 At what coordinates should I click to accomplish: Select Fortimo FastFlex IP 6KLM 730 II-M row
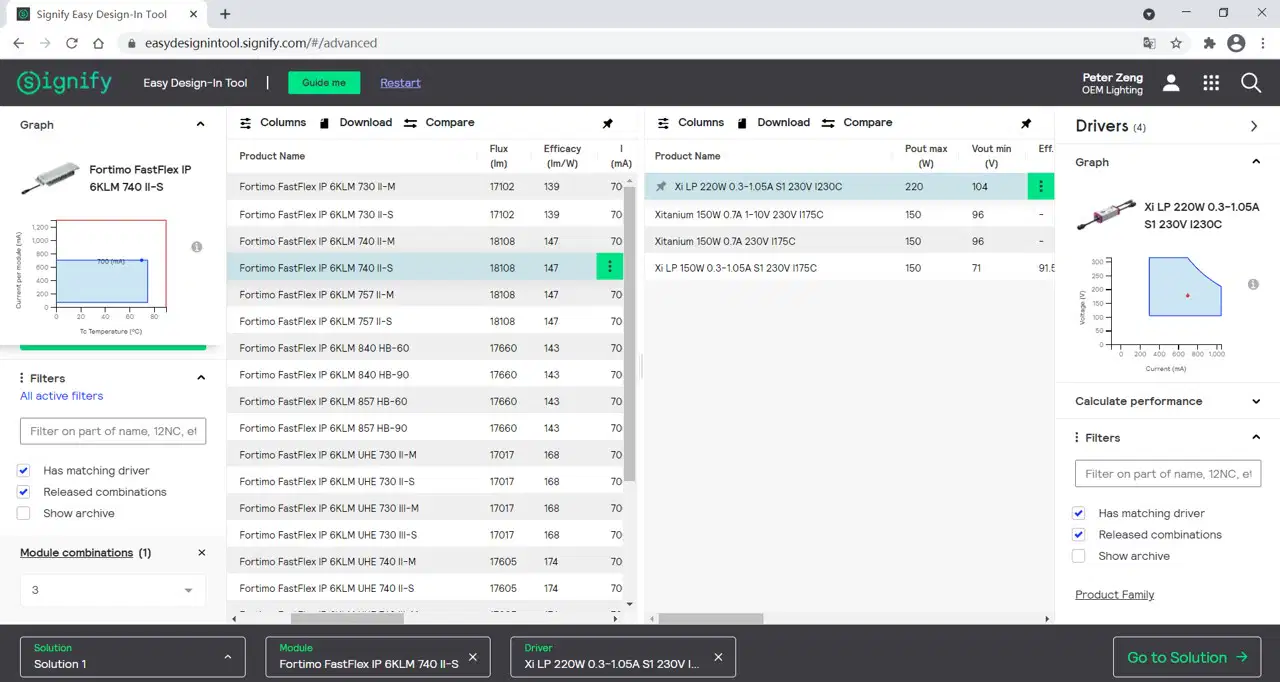click(425, 187)
